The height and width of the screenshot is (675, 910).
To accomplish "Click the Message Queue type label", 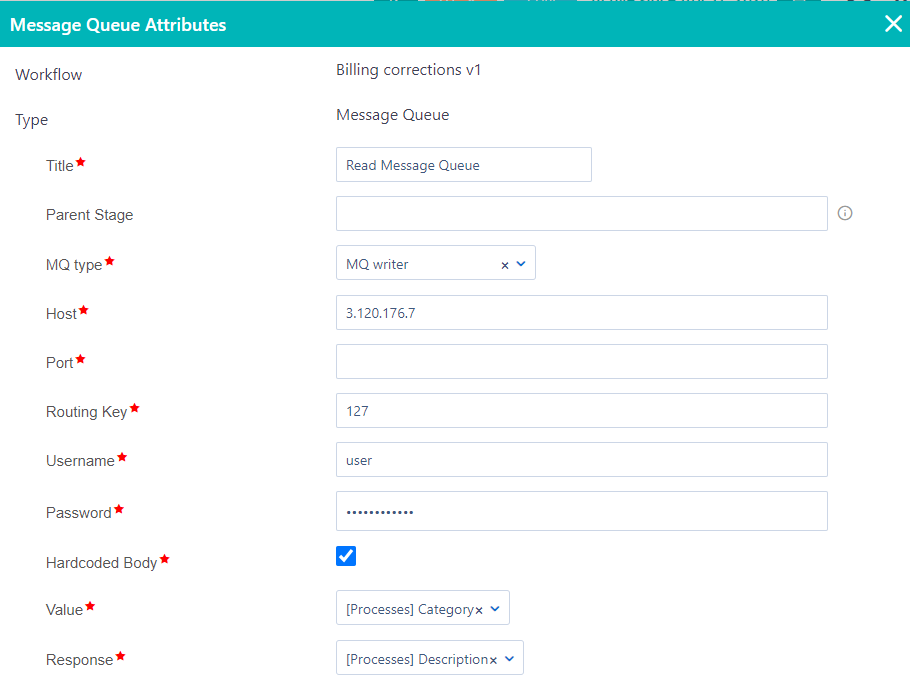I will [x=392, y=115].
